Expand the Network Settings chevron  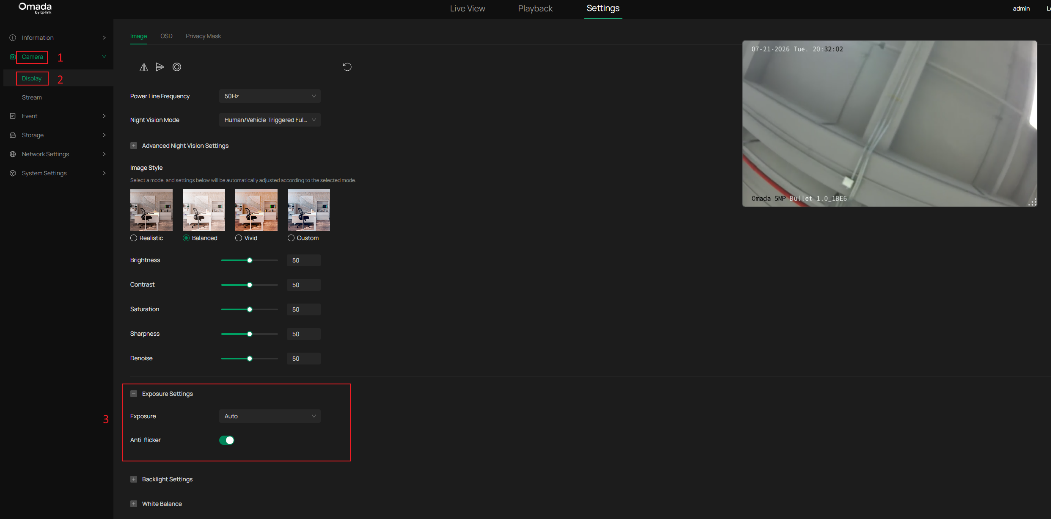[104, 154]
